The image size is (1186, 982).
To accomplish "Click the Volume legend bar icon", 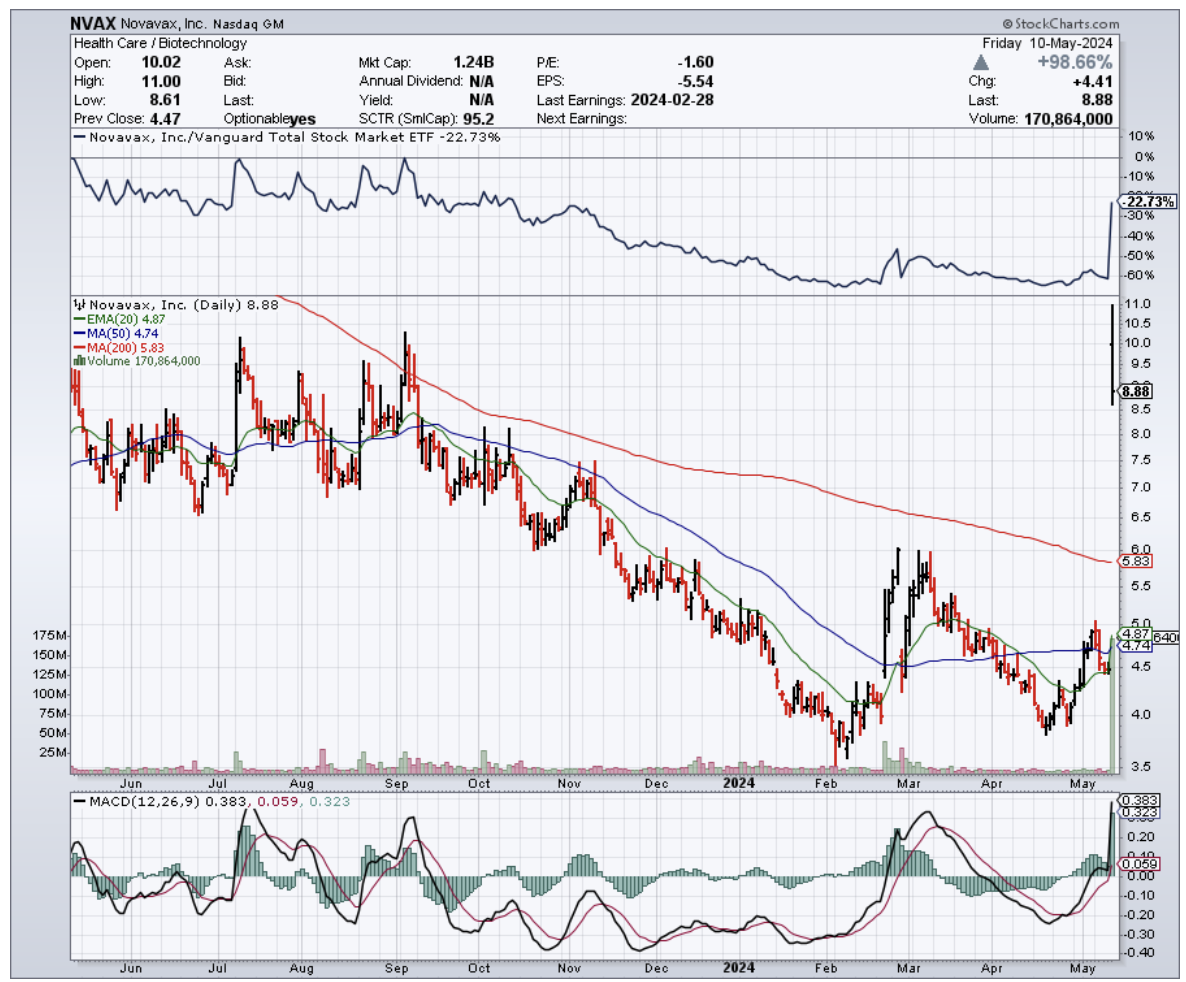I will [77, 361].
